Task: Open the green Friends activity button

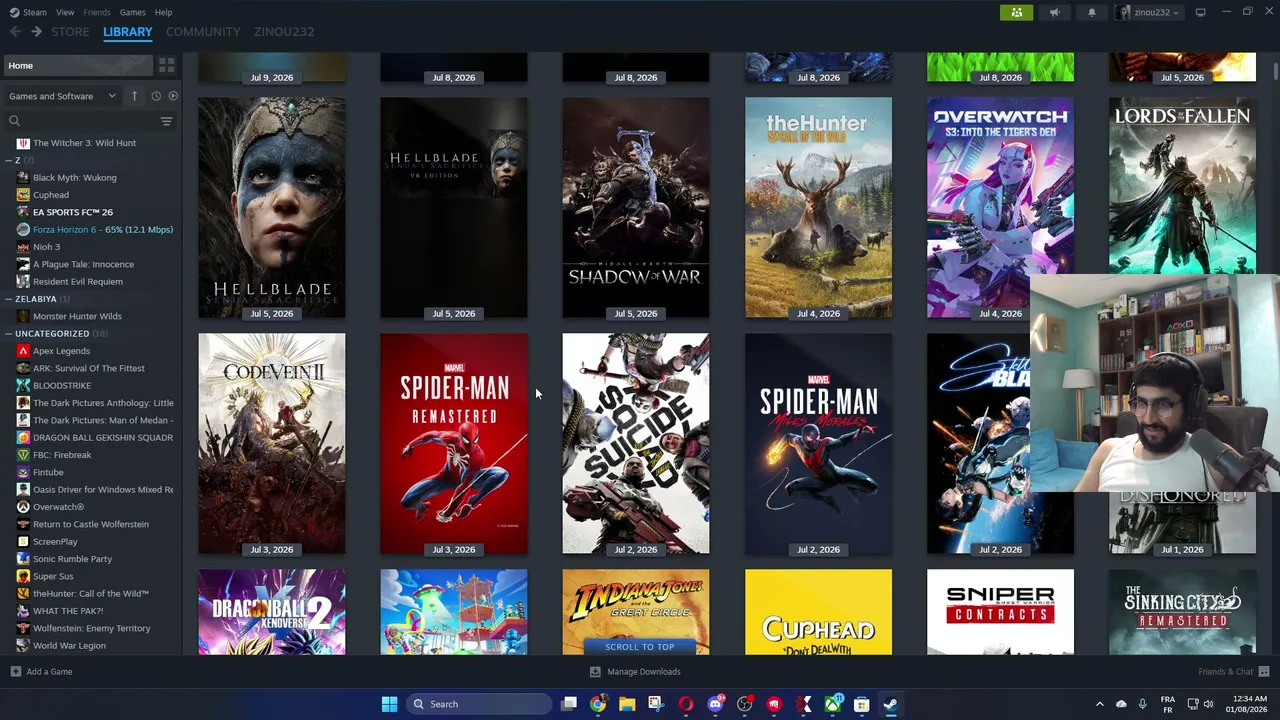Action: [x=1016, y=12]
